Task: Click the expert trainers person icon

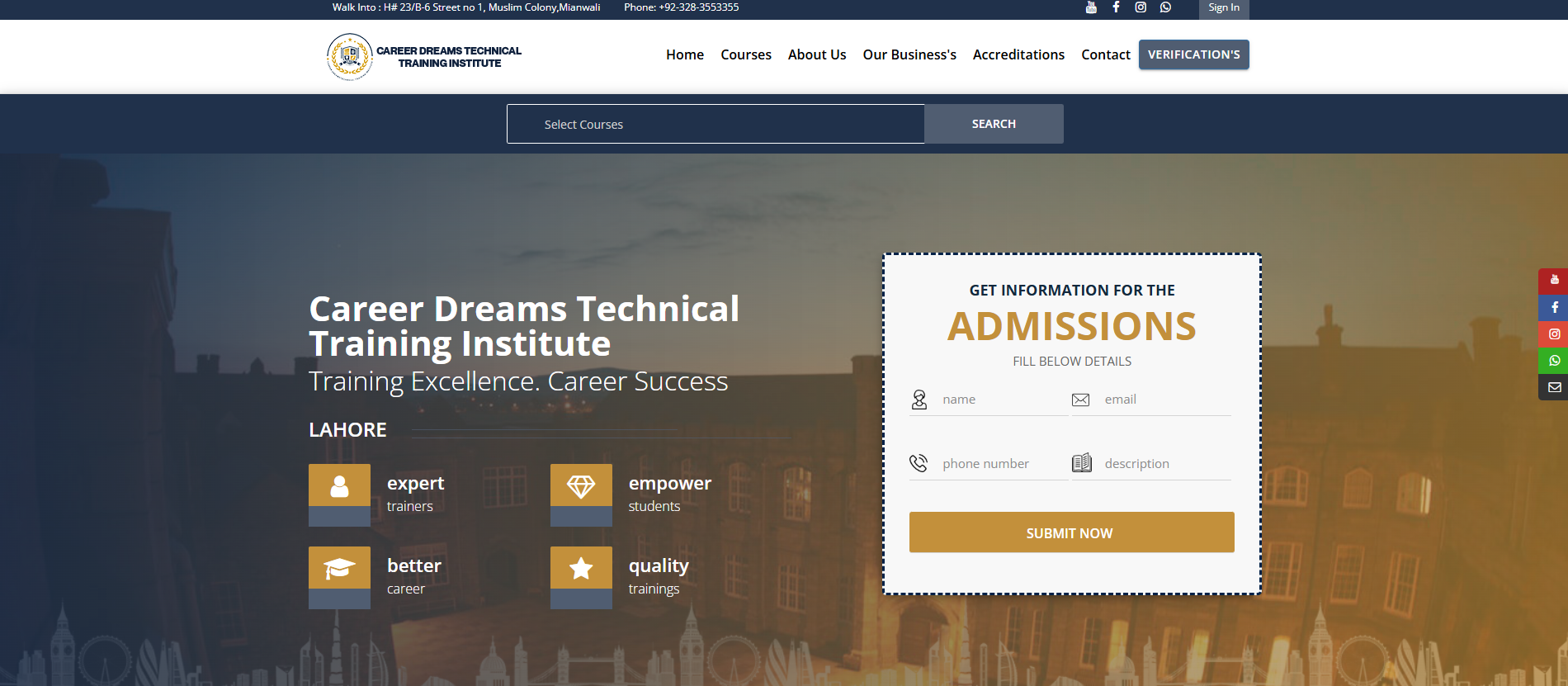Action: click(x=339, y=485)
